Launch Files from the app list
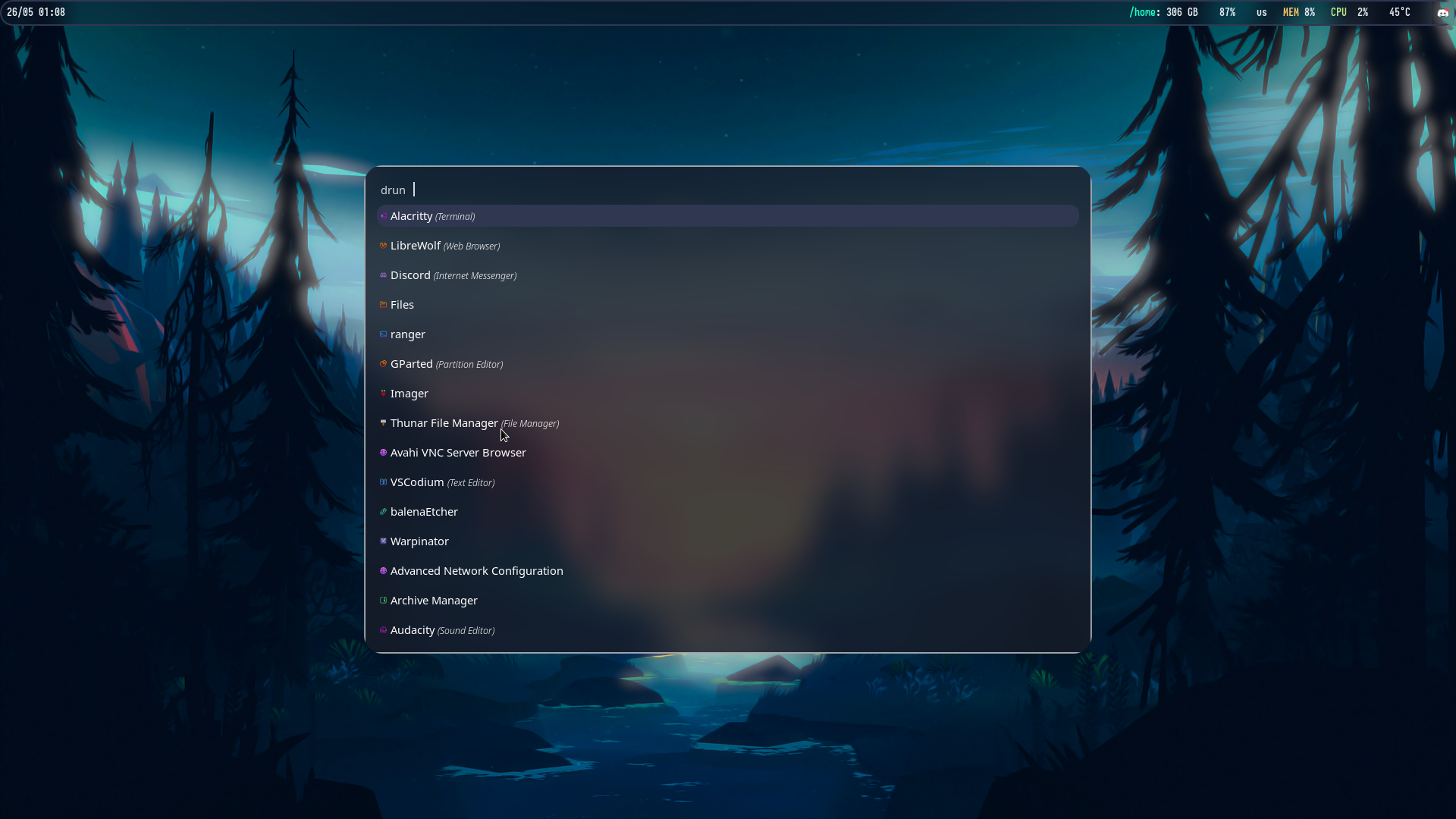This screenshot has width=1456, height=819. (x=402, y=305)
